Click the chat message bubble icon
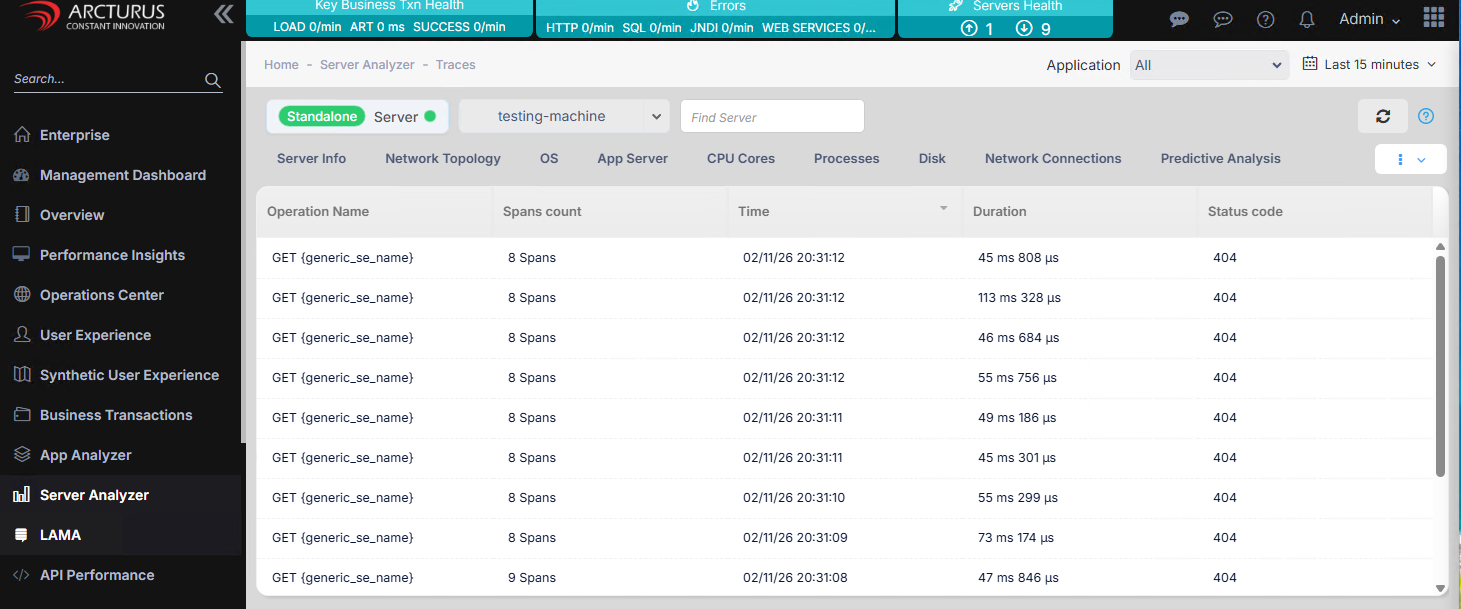Viewport: 1461px width, 609px height. (1179, 19)
